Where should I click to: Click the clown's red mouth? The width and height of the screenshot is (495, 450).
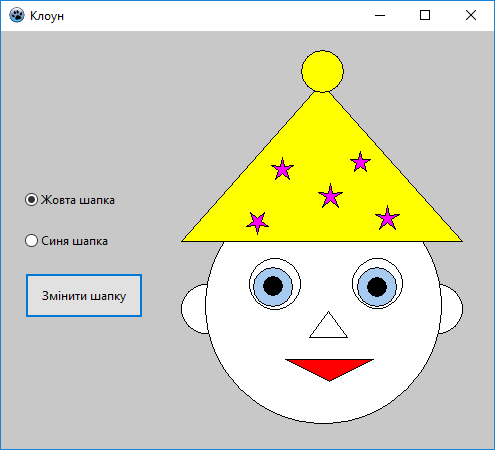tap(329, 369)
